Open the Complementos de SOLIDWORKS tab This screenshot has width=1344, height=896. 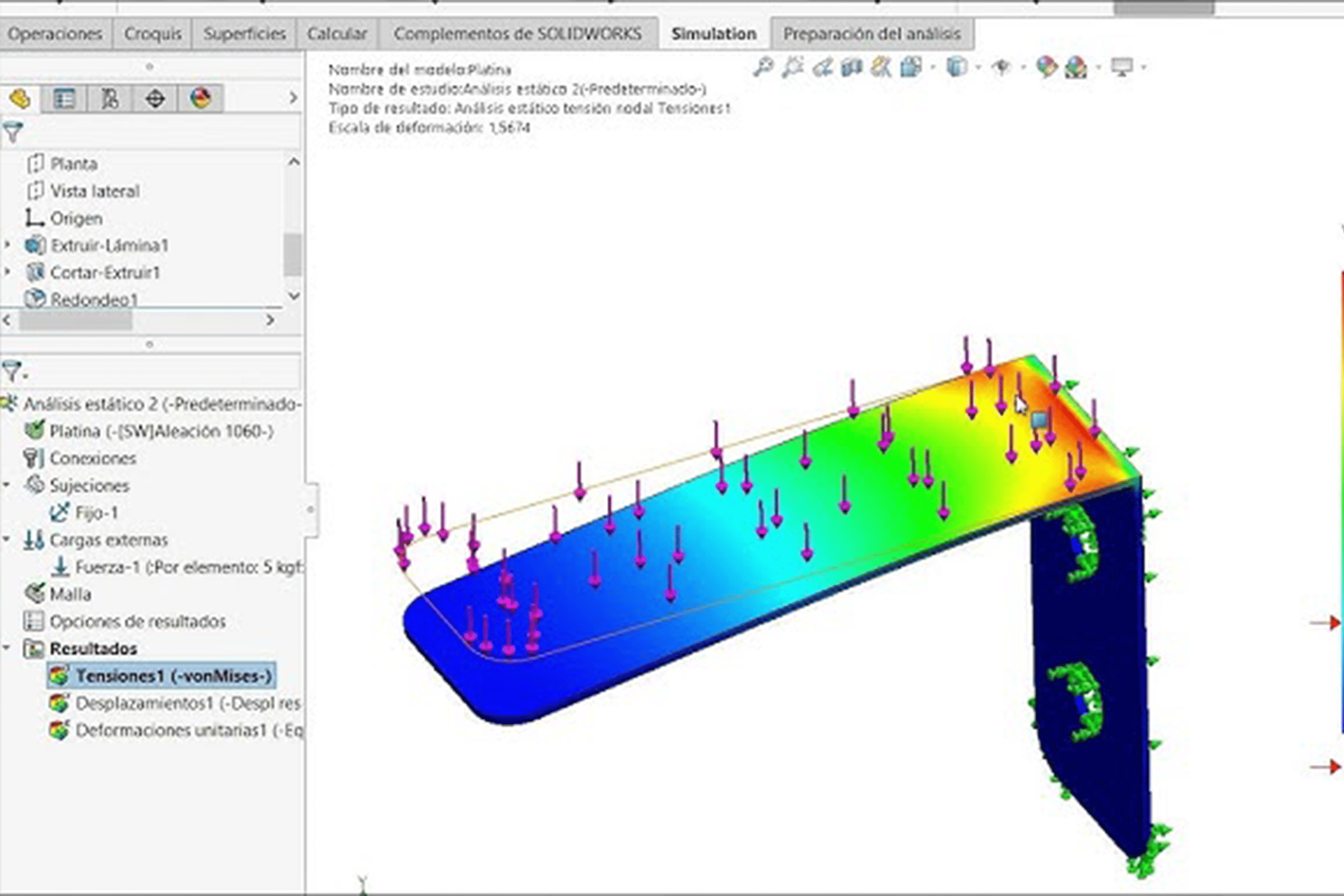518,34
